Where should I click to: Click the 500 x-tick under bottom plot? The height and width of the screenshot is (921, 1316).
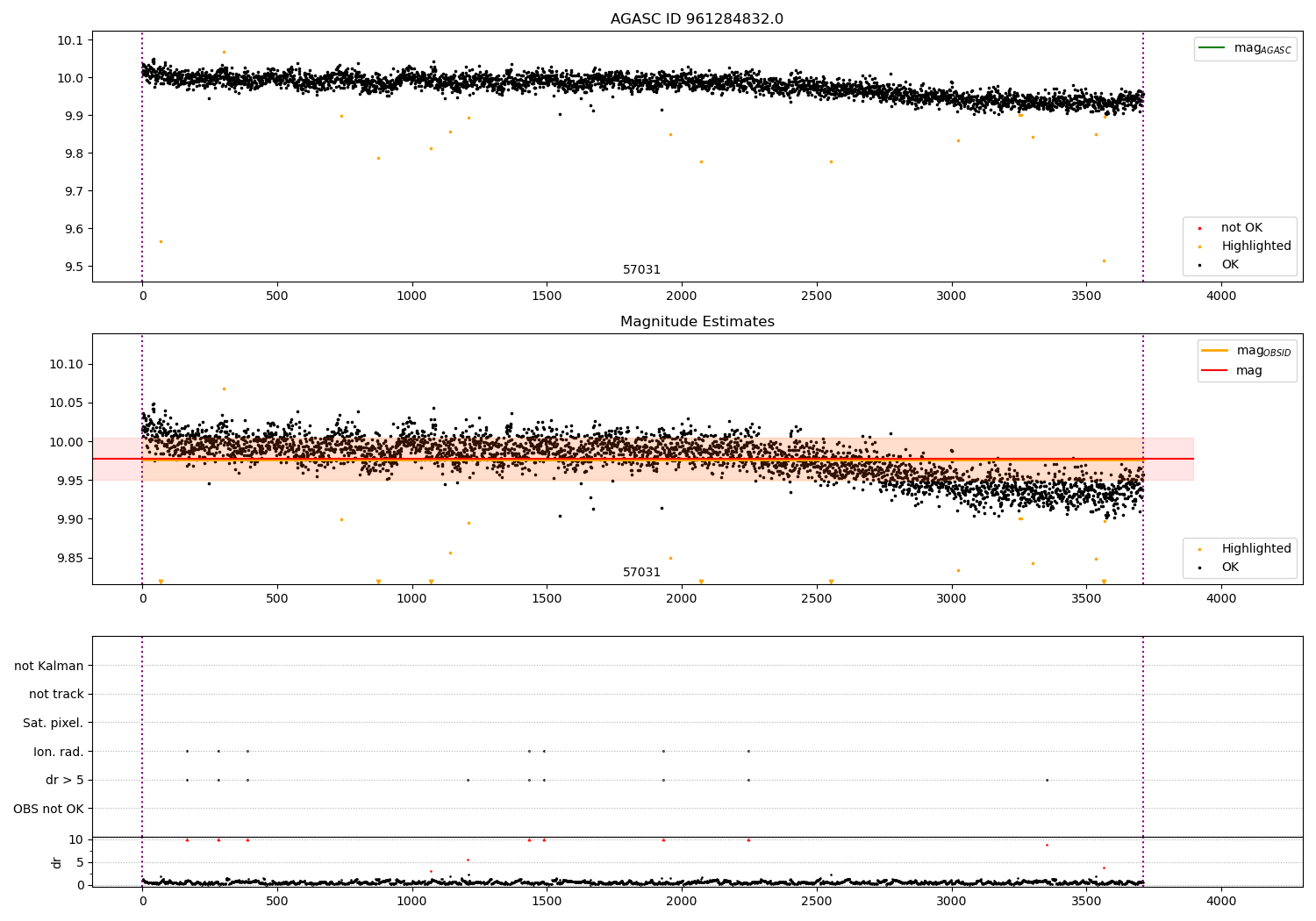tap(277, 901)
